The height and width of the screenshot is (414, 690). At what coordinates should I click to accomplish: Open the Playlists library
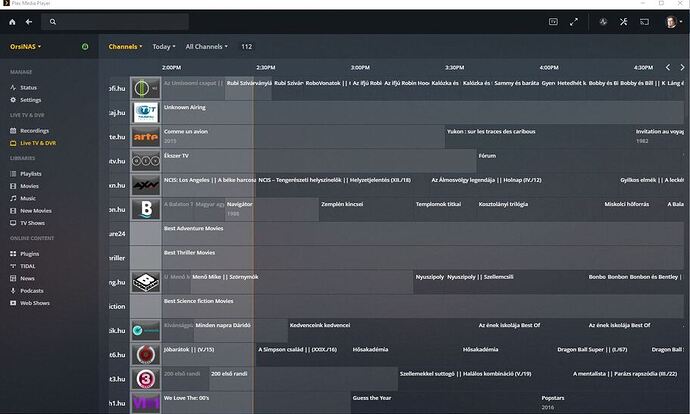pos(30,174)
